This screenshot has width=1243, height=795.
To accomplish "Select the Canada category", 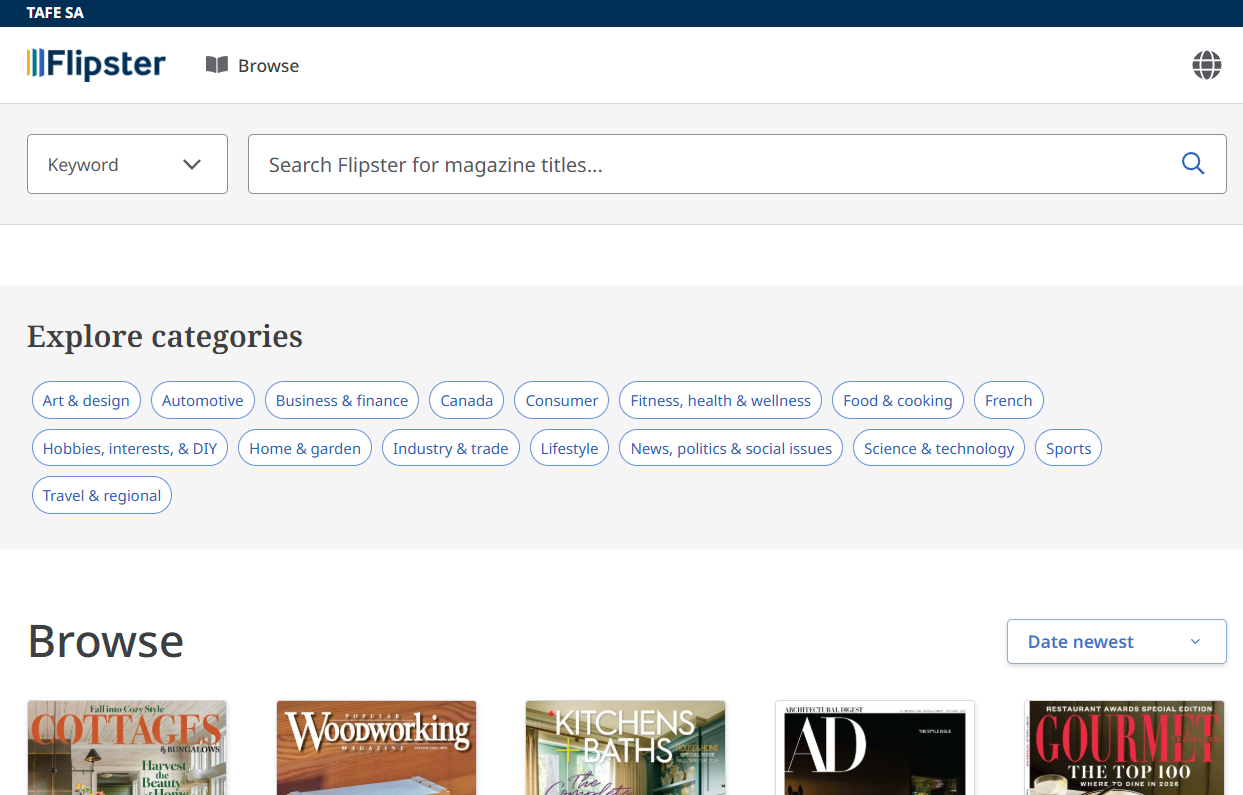I will (467, 400).
